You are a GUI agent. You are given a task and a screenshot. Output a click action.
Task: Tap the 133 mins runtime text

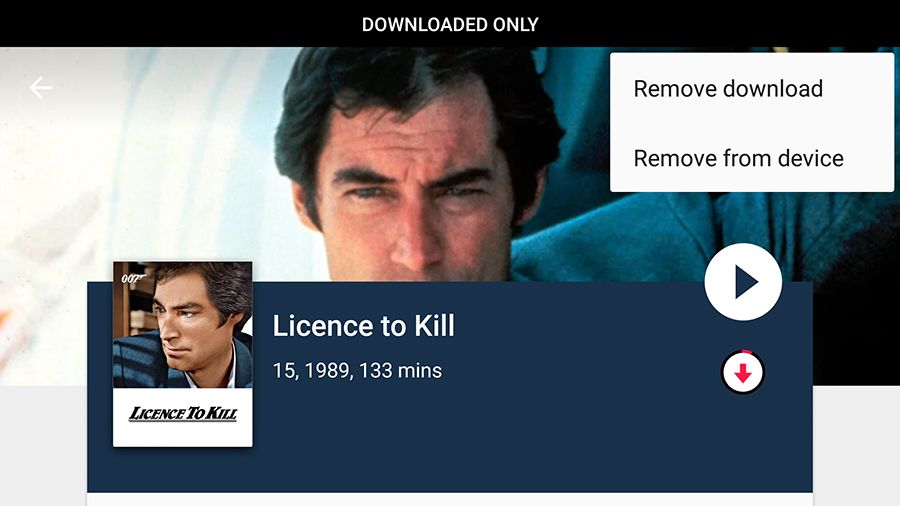click(401, 371)
